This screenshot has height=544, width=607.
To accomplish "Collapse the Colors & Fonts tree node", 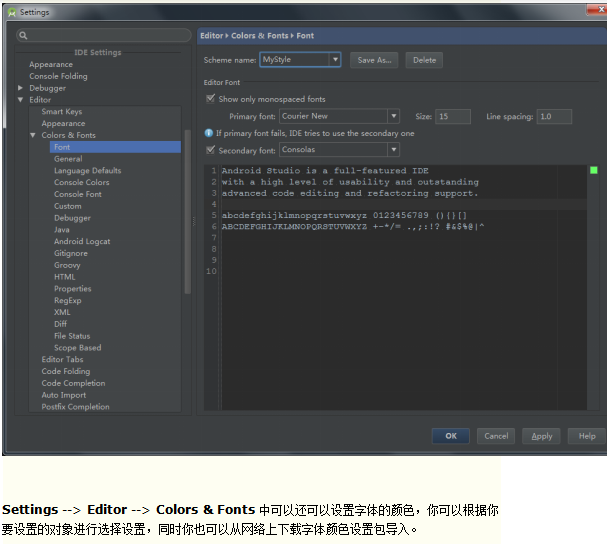I will [33, 135].
